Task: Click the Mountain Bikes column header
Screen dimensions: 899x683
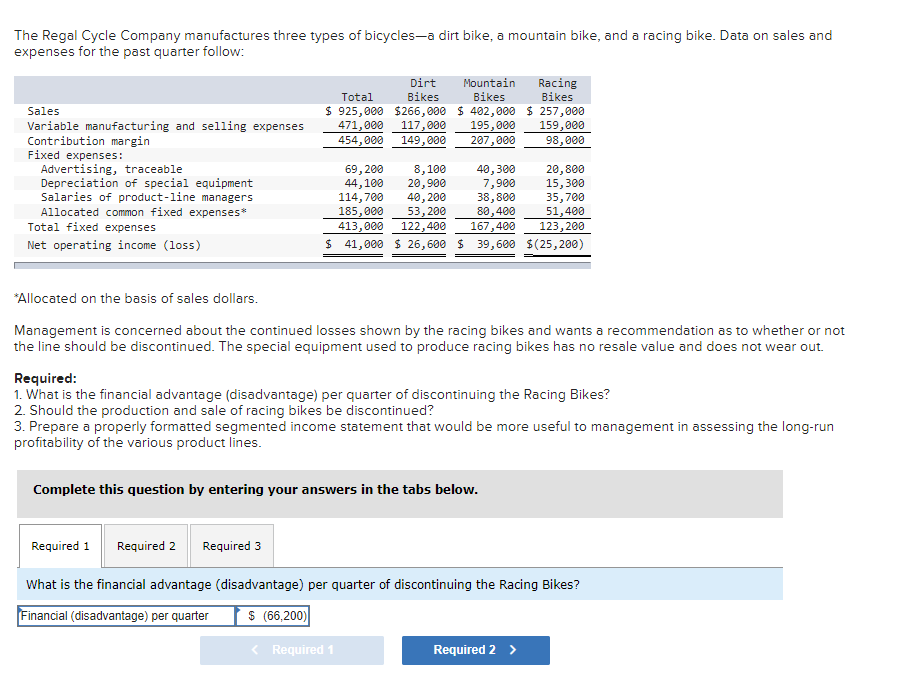Action: coord(489,90)
